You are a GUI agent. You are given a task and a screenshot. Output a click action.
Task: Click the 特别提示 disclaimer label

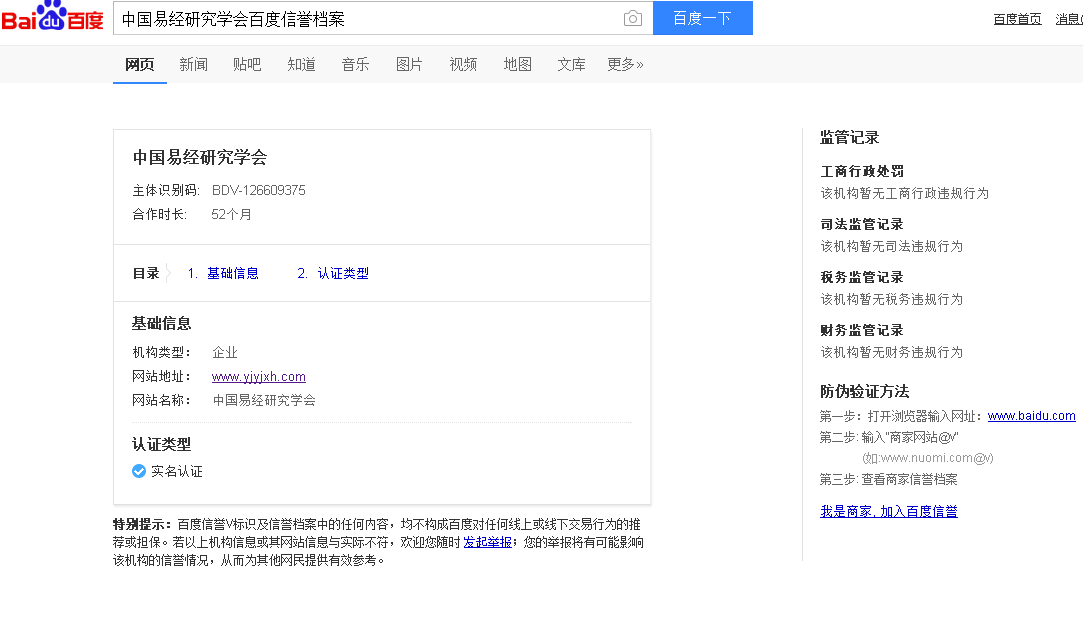[x=142, y=524]
